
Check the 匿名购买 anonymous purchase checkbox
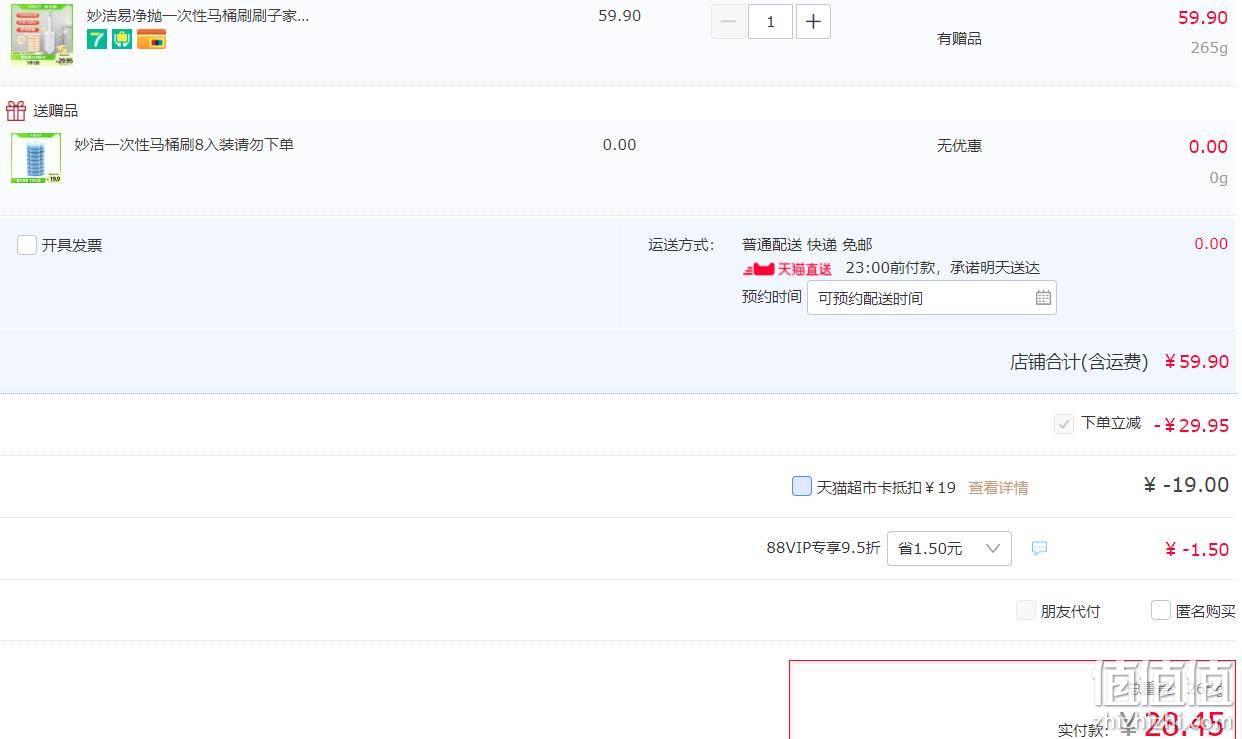click(x=1161, y=610)
